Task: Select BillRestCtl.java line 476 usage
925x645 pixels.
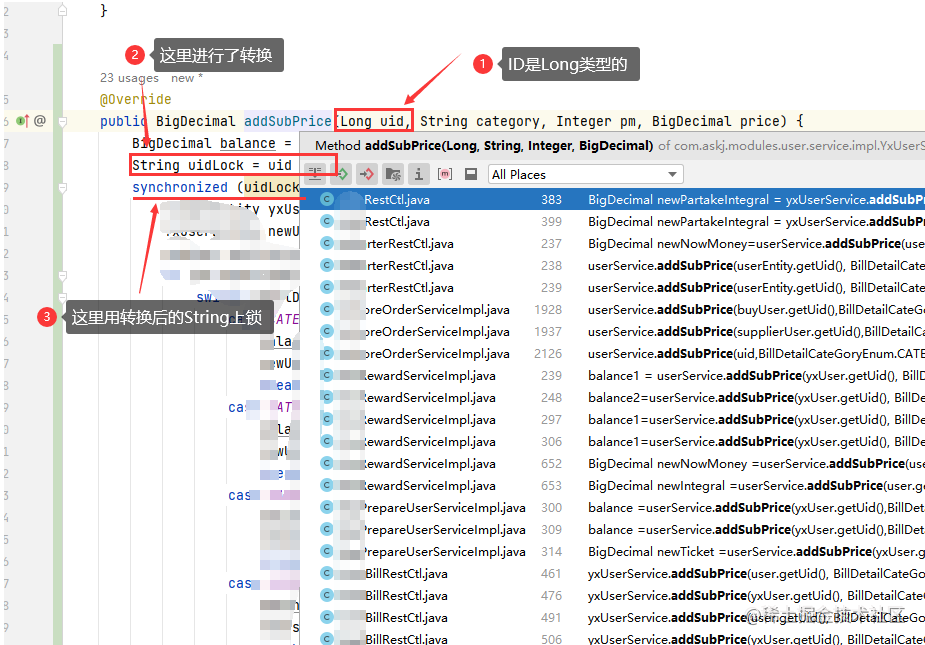Action: coord(612,595)
